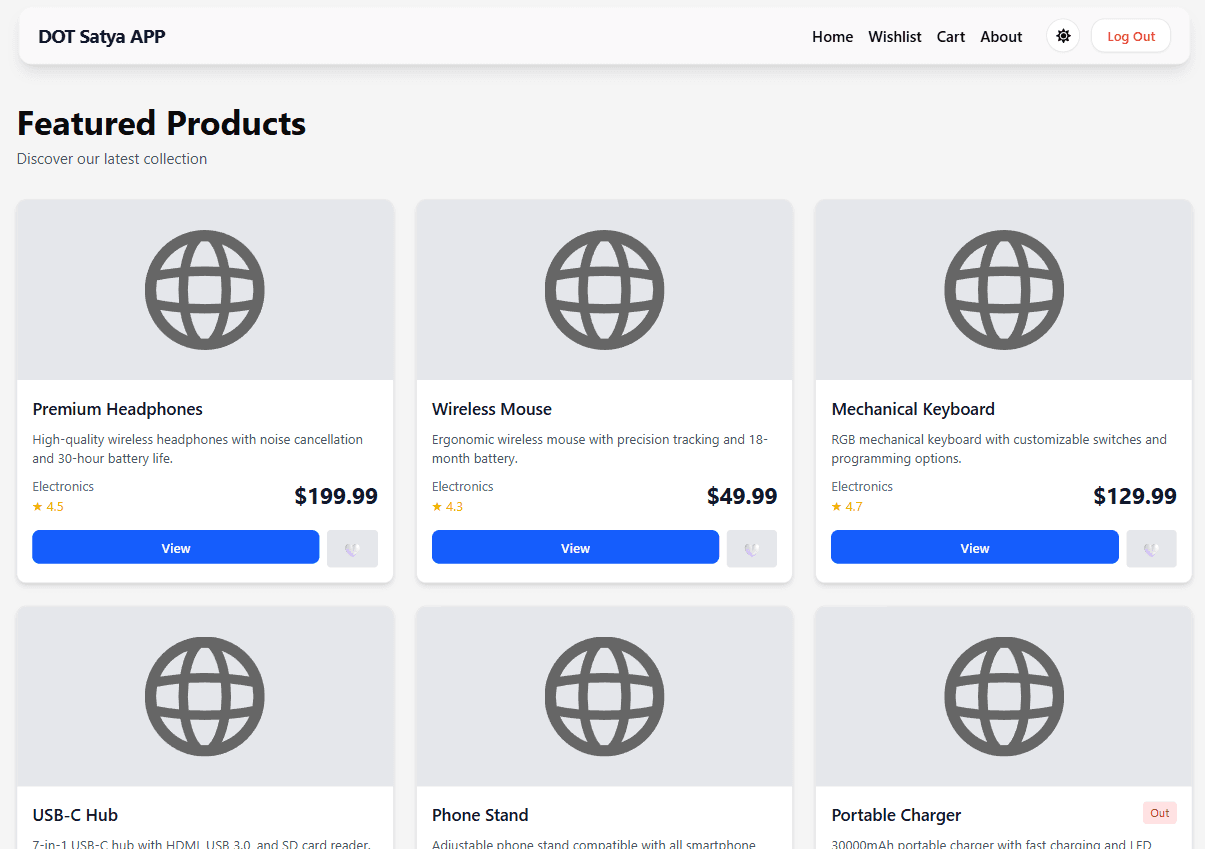Screen dimensions: 1205x849
Task: Click the USB-C Hub globe image
Action: [x=204, y=696]
